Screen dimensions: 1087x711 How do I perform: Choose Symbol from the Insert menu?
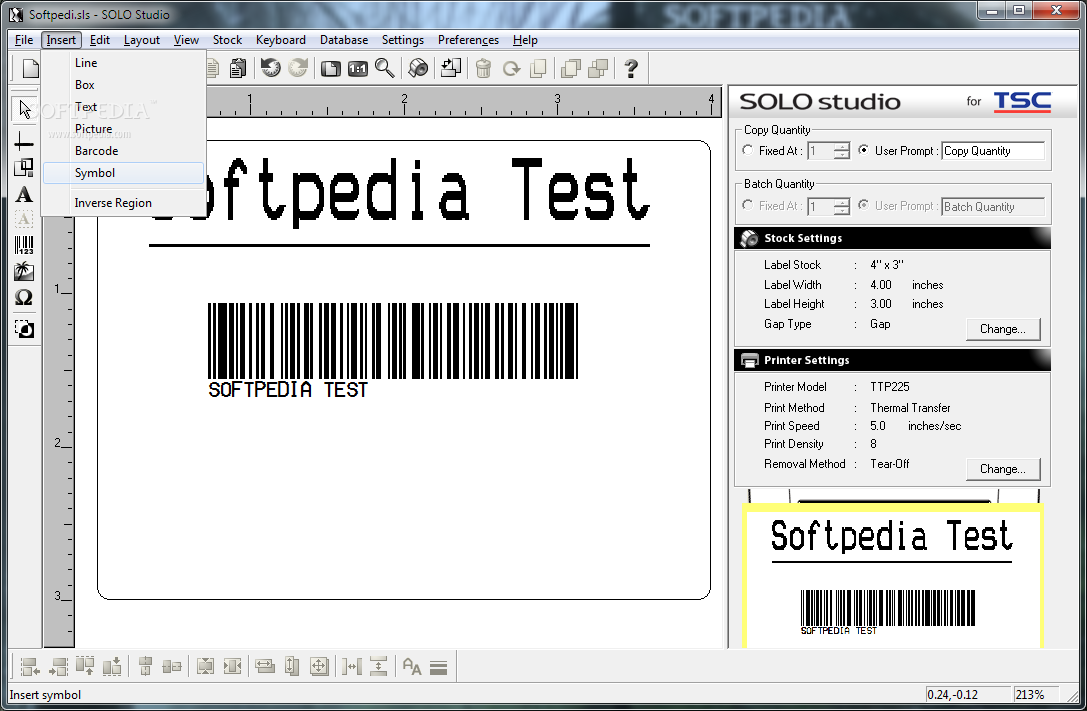(123, 173)
